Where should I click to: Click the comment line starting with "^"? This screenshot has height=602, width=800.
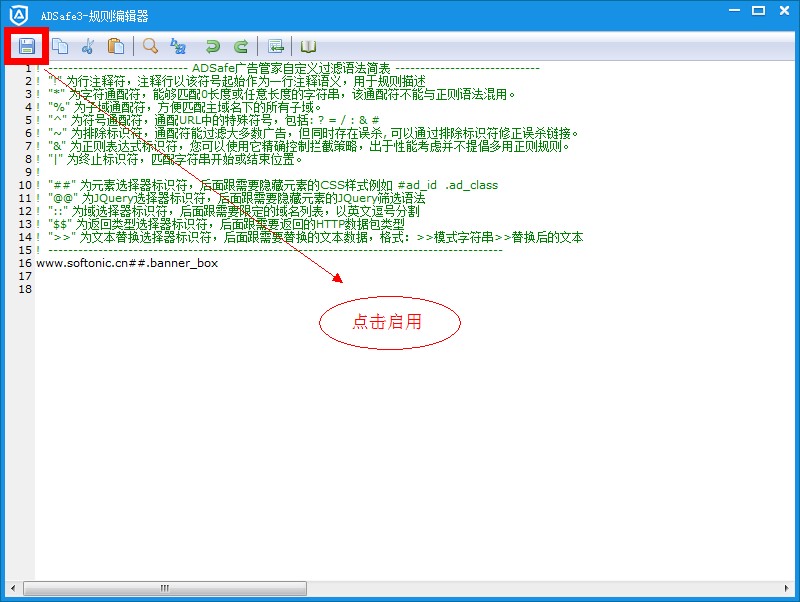click(x=208, y=120)
